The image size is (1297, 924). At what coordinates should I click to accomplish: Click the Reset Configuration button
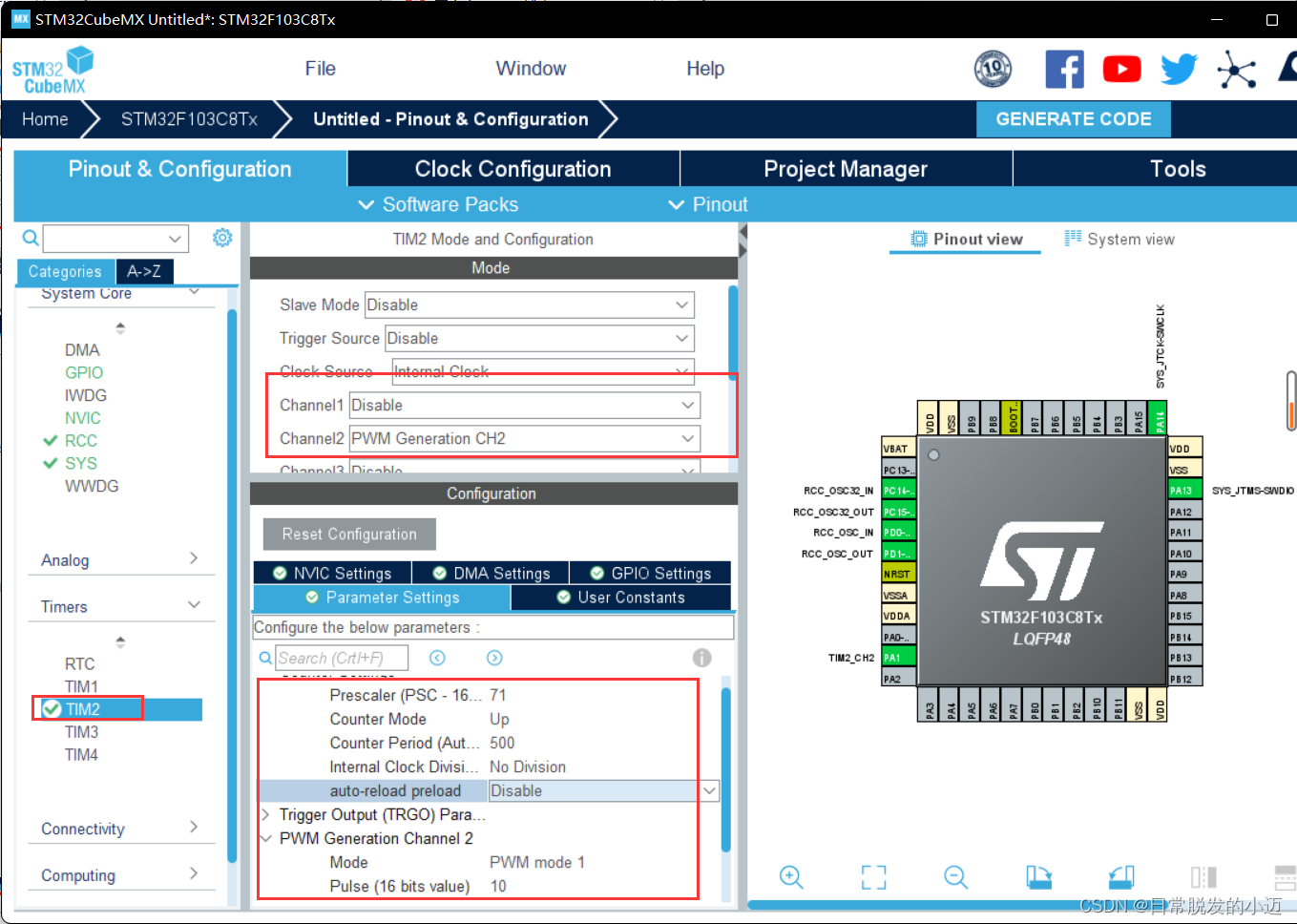pyautogui.click(x=349, y=535)
